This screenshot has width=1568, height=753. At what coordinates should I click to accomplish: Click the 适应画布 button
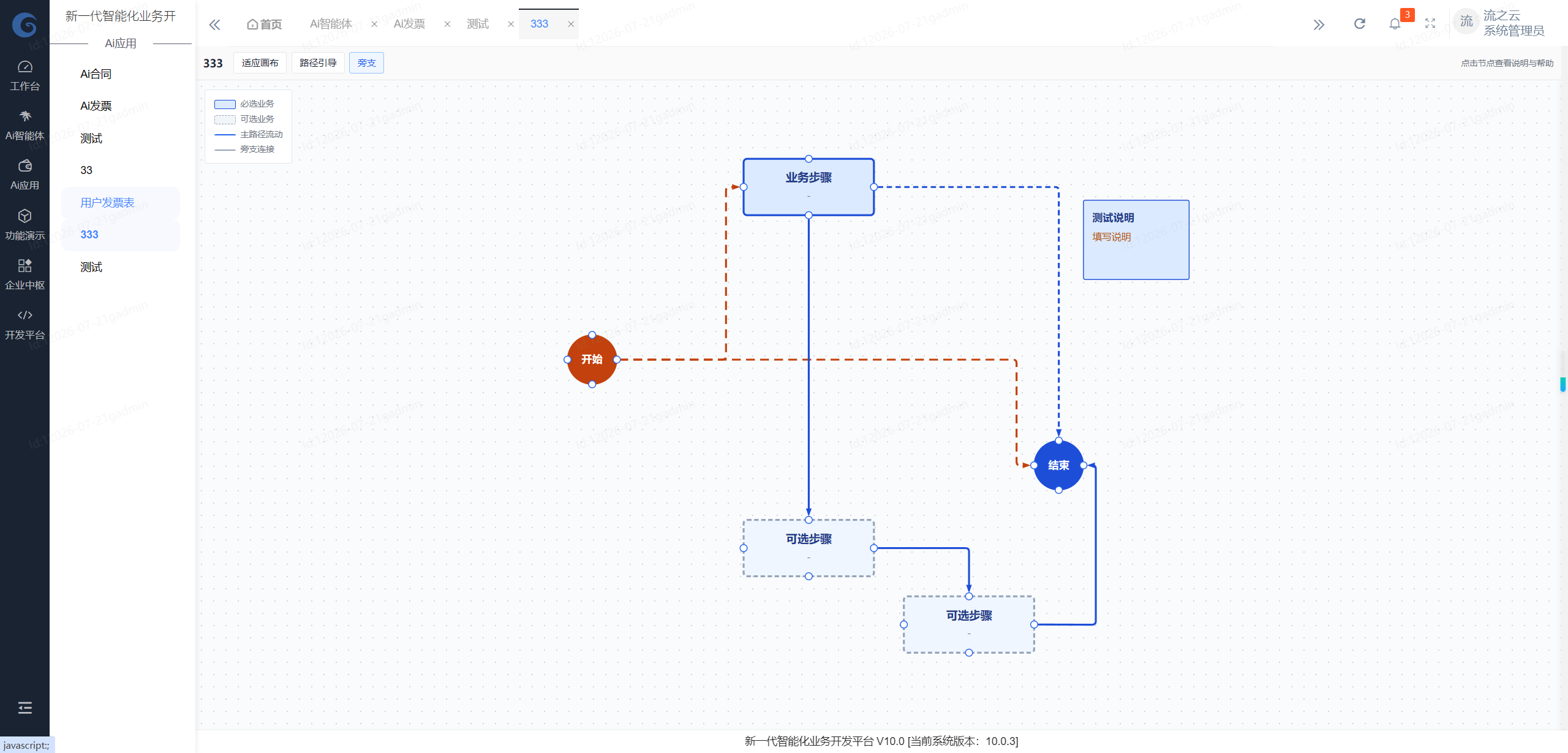coord(260,62)
